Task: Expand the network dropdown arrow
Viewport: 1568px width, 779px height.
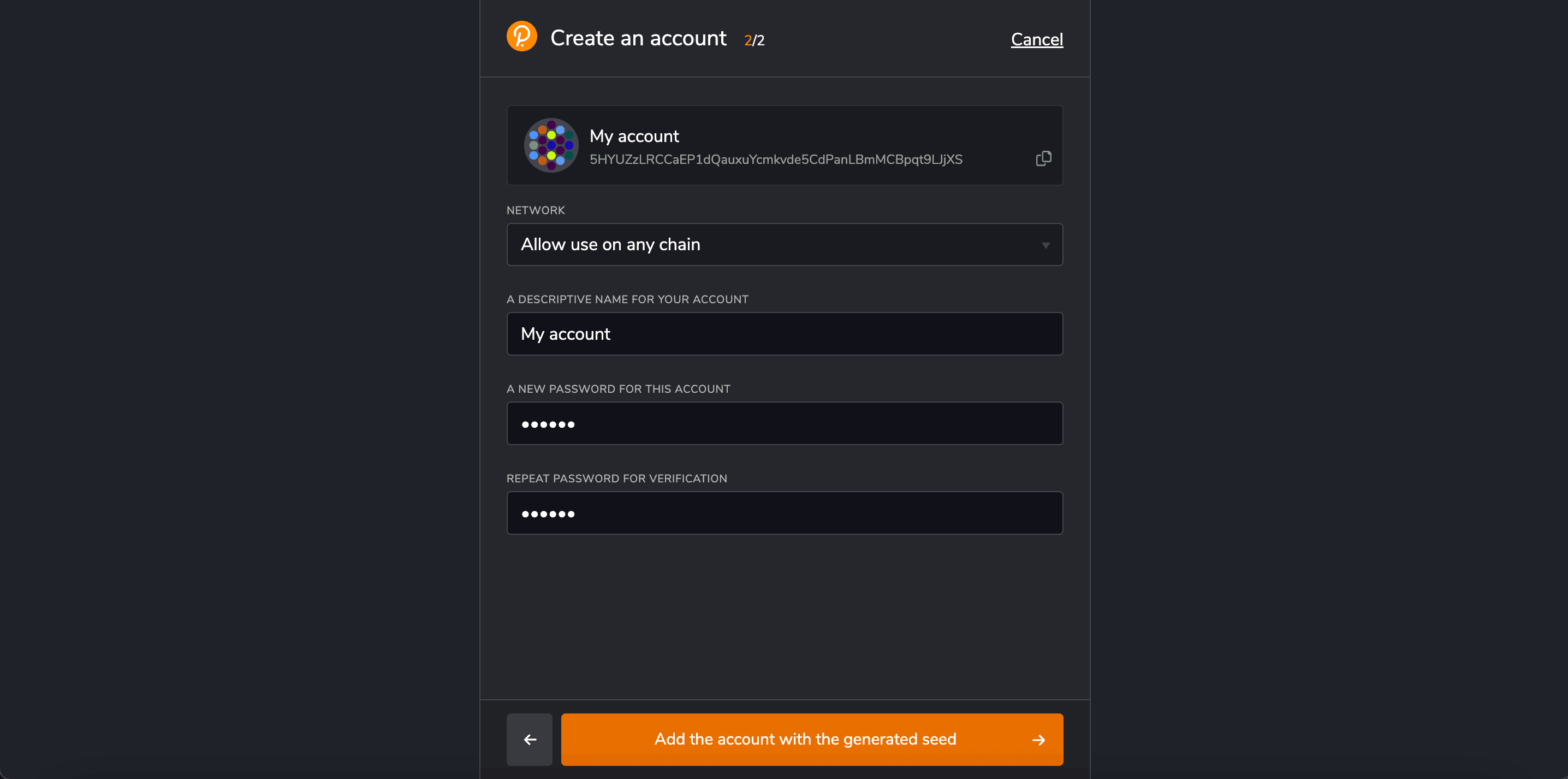Action: (1045, 245)
